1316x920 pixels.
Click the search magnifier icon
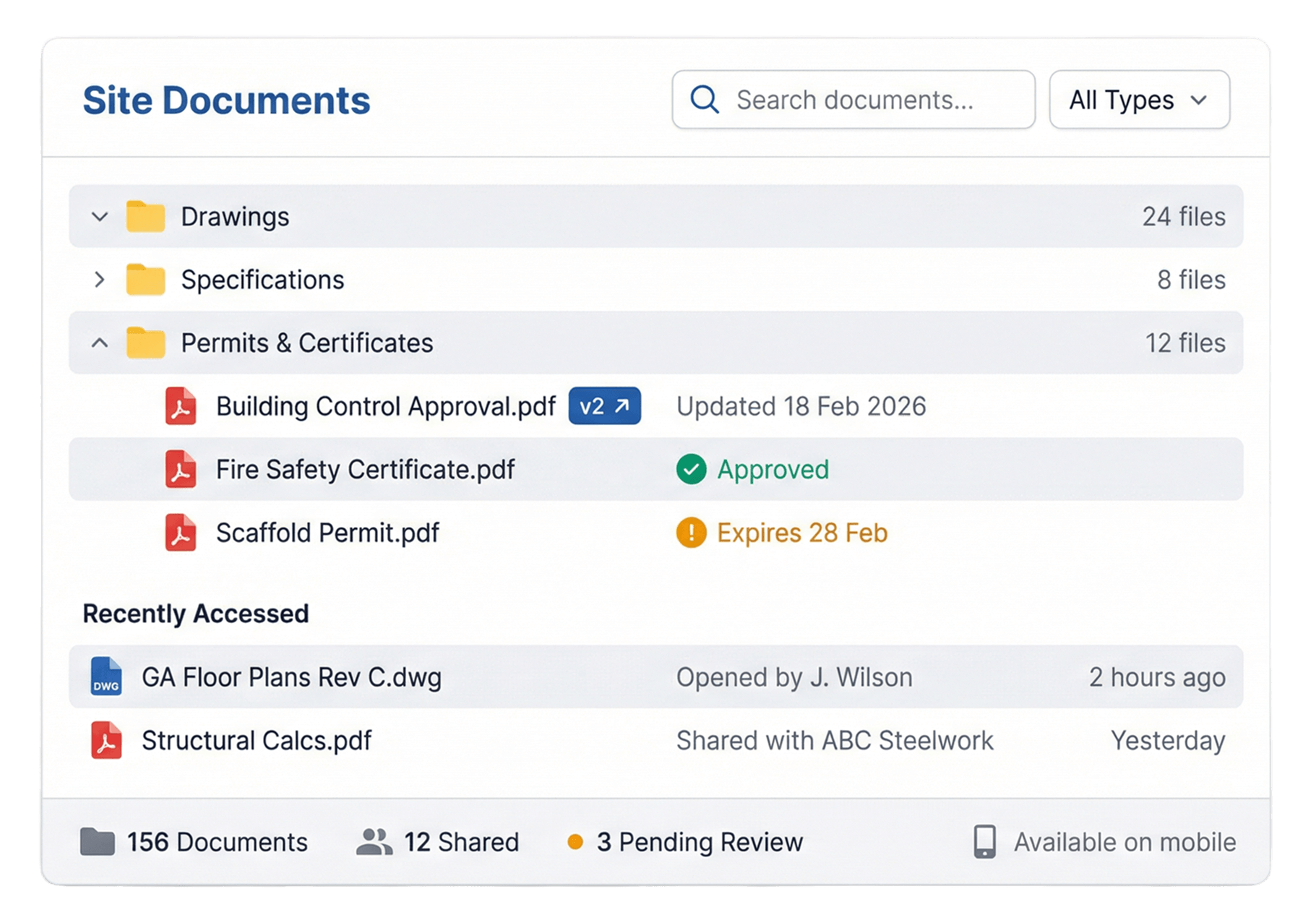[x=703, y=100]
